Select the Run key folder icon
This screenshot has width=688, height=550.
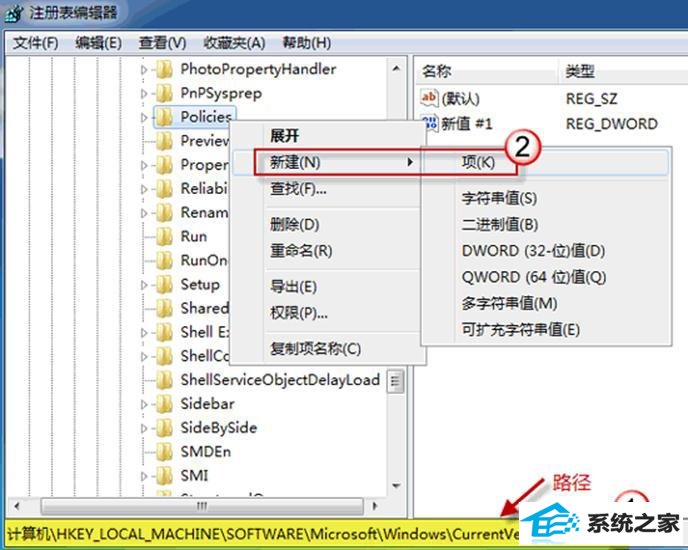click(x=165, y=237)
